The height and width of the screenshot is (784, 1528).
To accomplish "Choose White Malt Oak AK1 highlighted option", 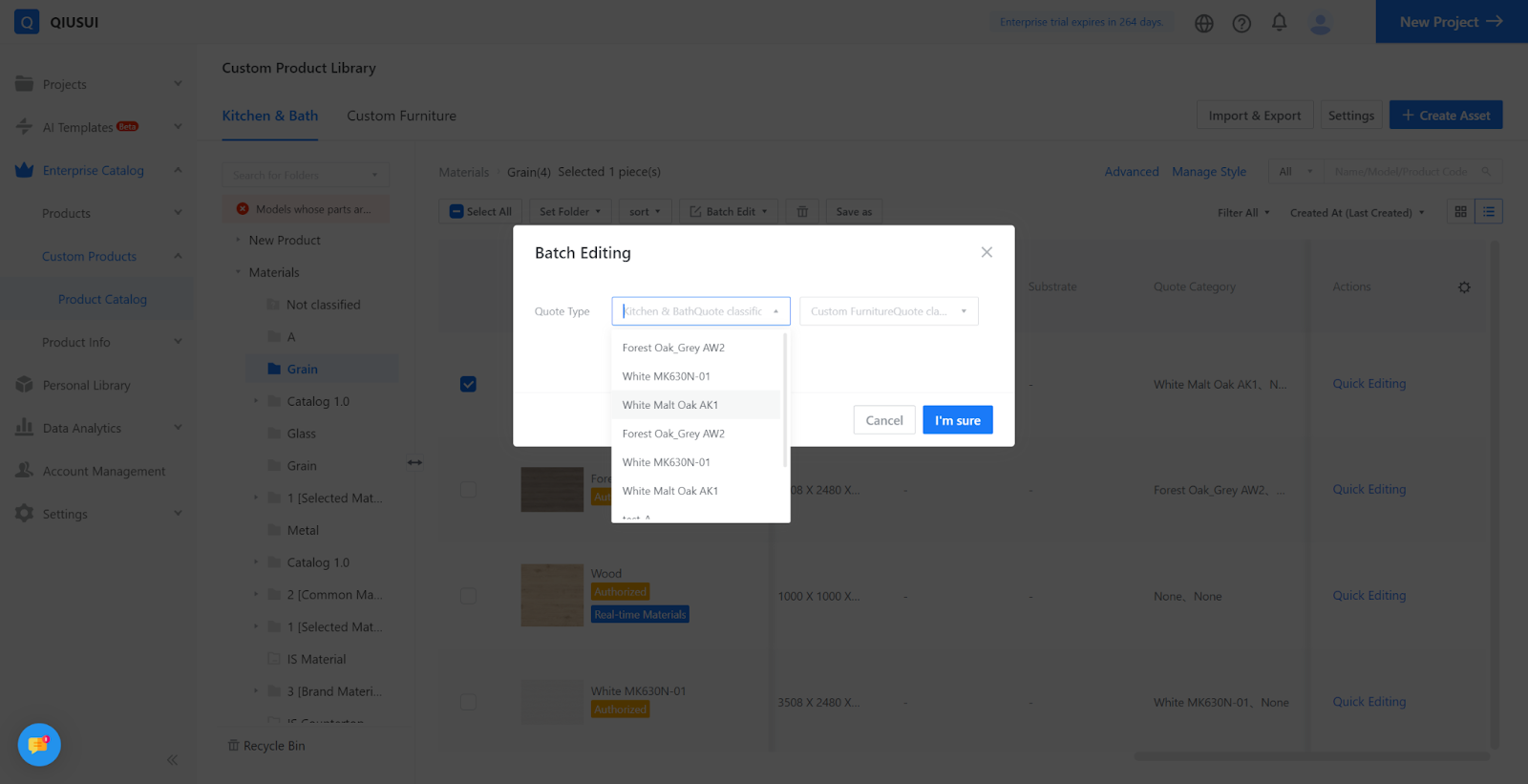I will coord(670,405).
